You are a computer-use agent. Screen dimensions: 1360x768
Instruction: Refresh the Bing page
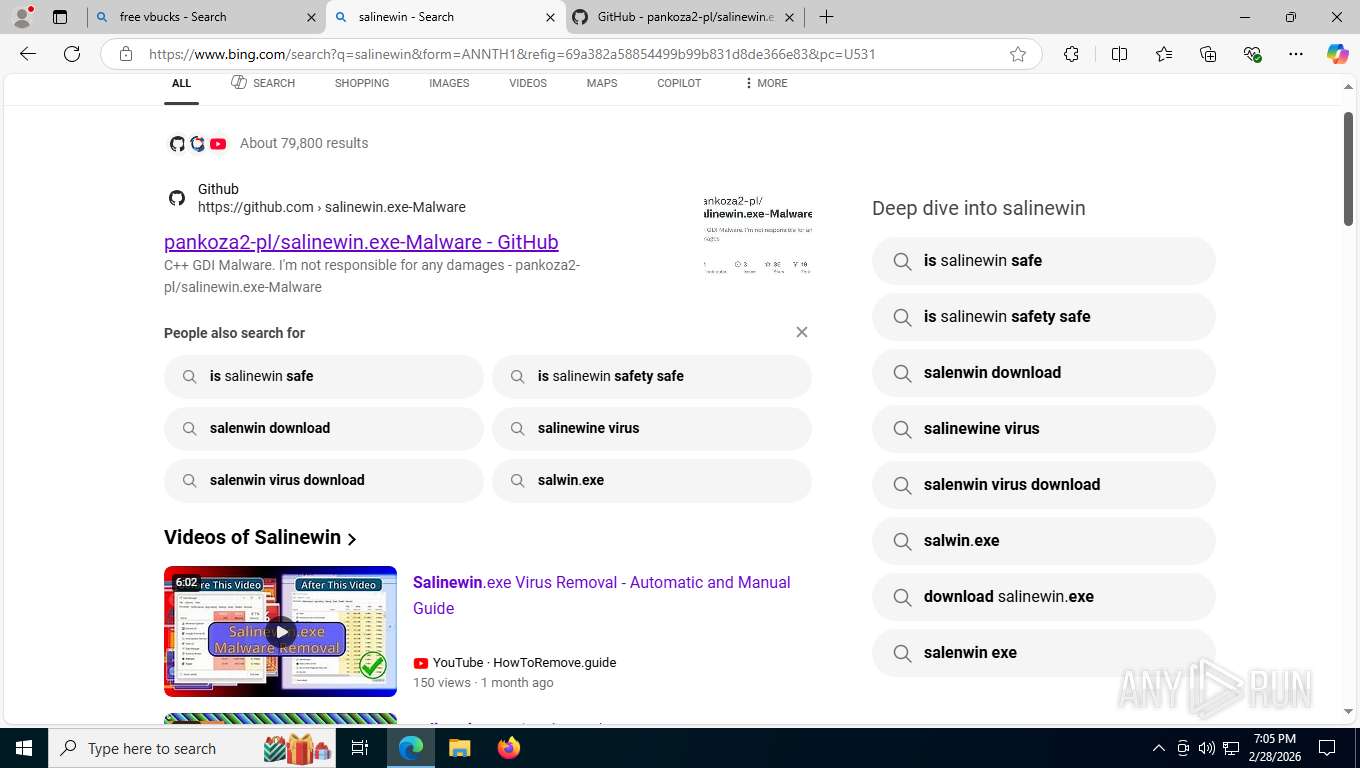point(72,54)
